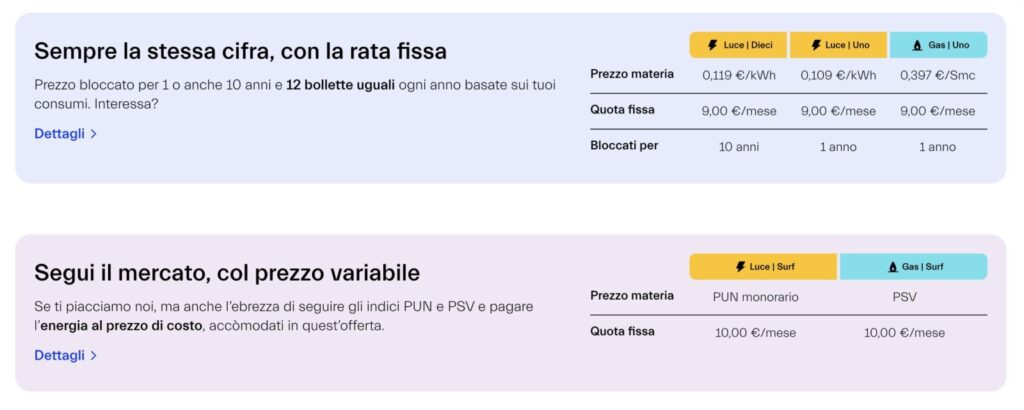This screenshot has width=1024, height=410.
Task: Click the PUN monorario price cell
Action: (x=755, y=297)
